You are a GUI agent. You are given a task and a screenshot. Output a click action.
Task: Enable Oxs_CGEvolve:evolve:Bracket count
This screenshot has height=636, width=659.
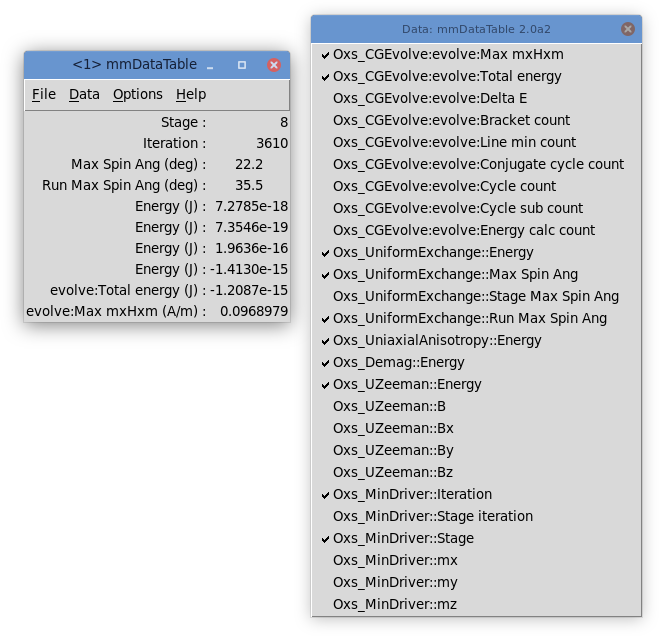coord(451,120)
